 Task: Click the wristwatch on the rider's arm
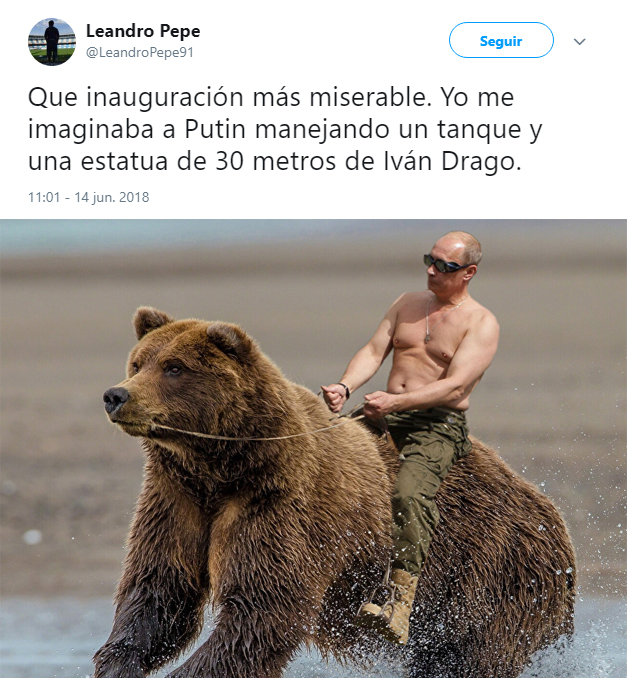coord(344,389)
